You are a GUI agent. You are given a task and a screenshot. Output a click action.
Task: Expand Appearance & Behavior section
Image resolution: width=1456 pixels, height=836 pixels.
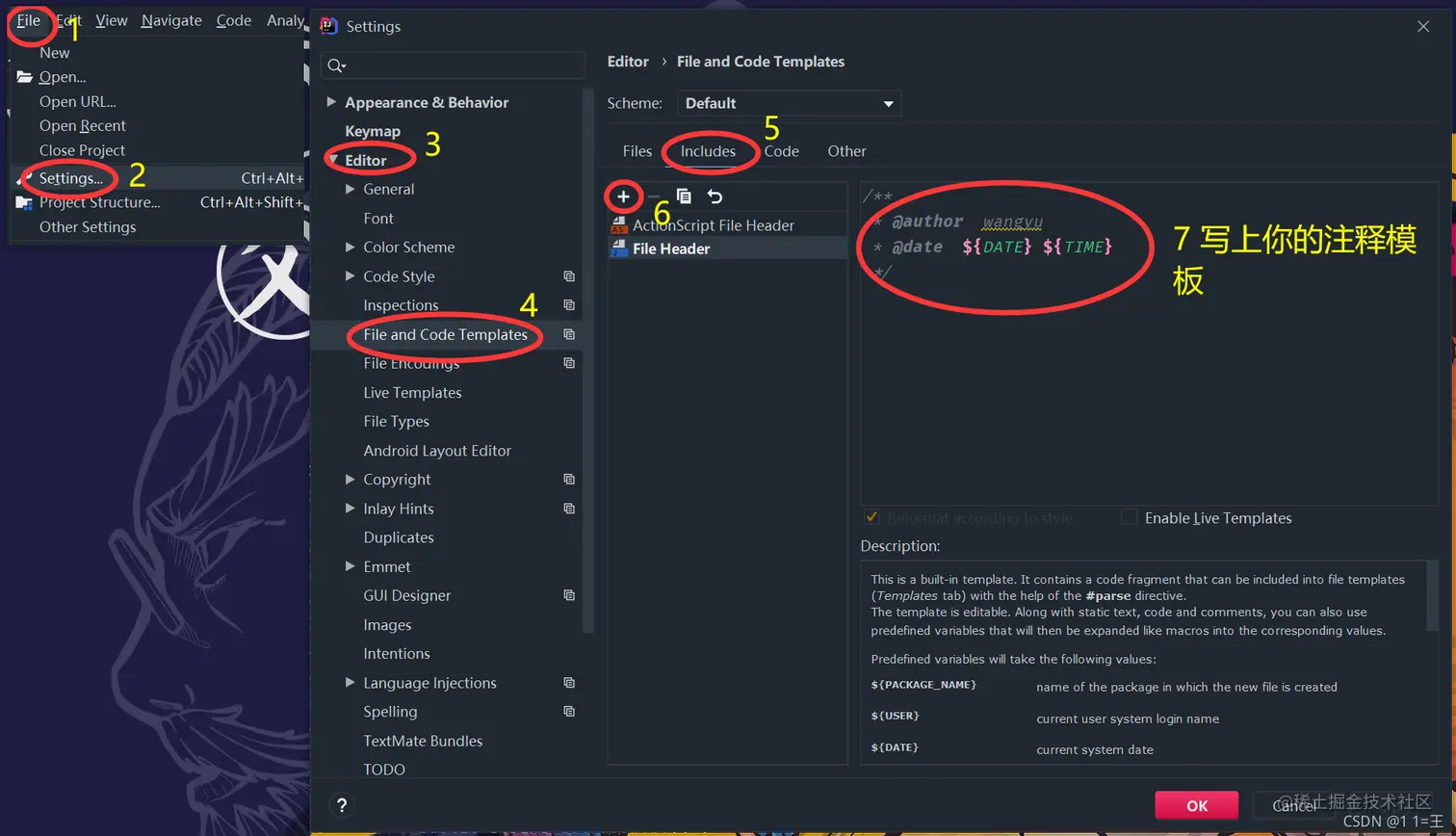331,102
